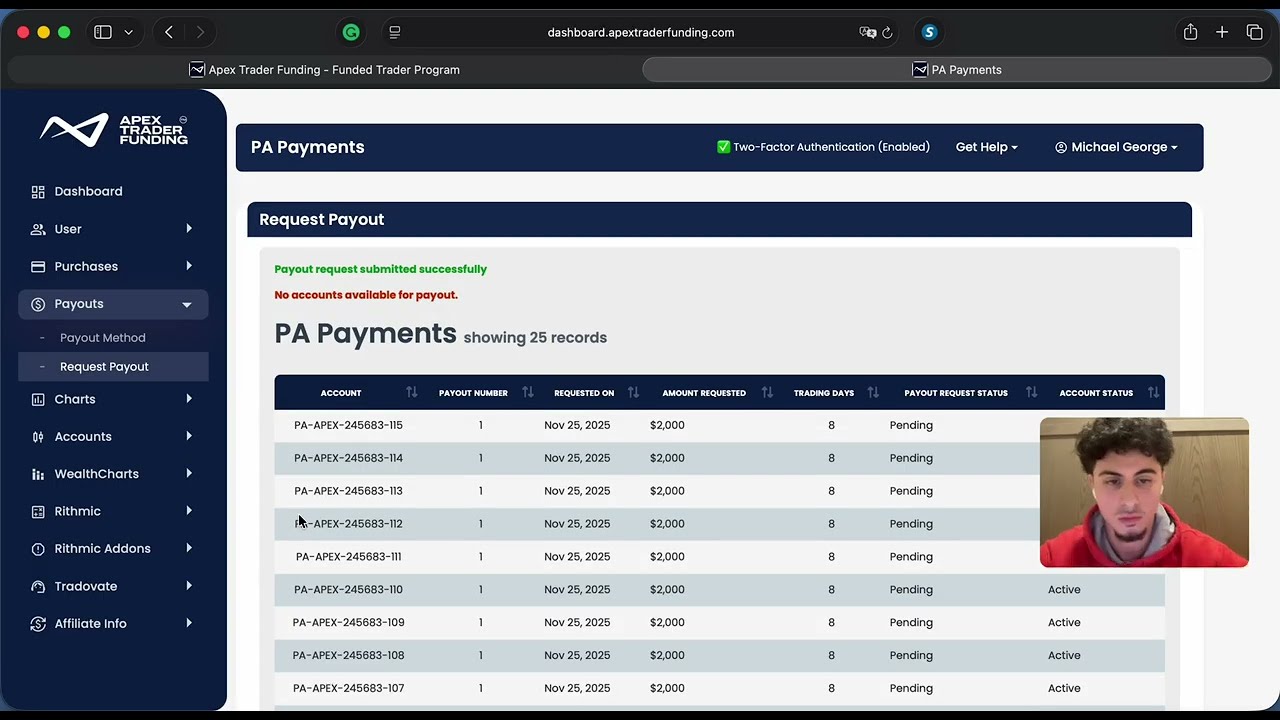This screenshot has height=720, width=1280.
Task: Click the Rithmic Addons info icon
Action: click(38, 549)
